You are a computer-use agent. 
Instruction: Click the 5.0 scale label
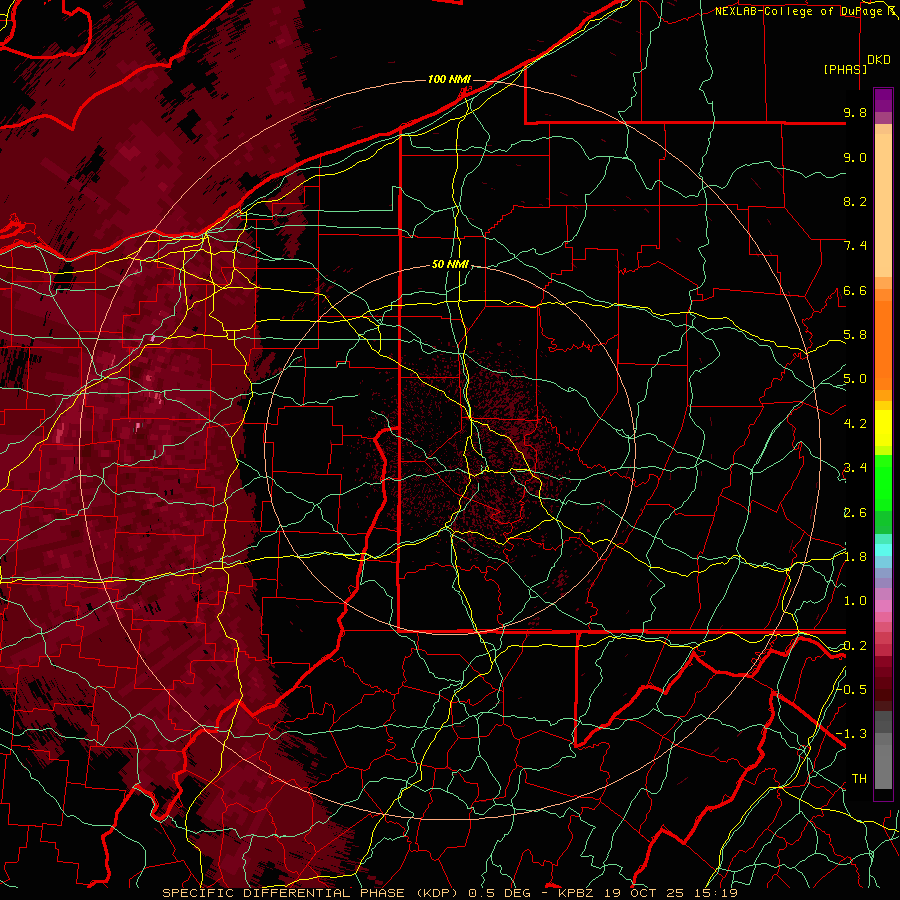click(855, 379)
